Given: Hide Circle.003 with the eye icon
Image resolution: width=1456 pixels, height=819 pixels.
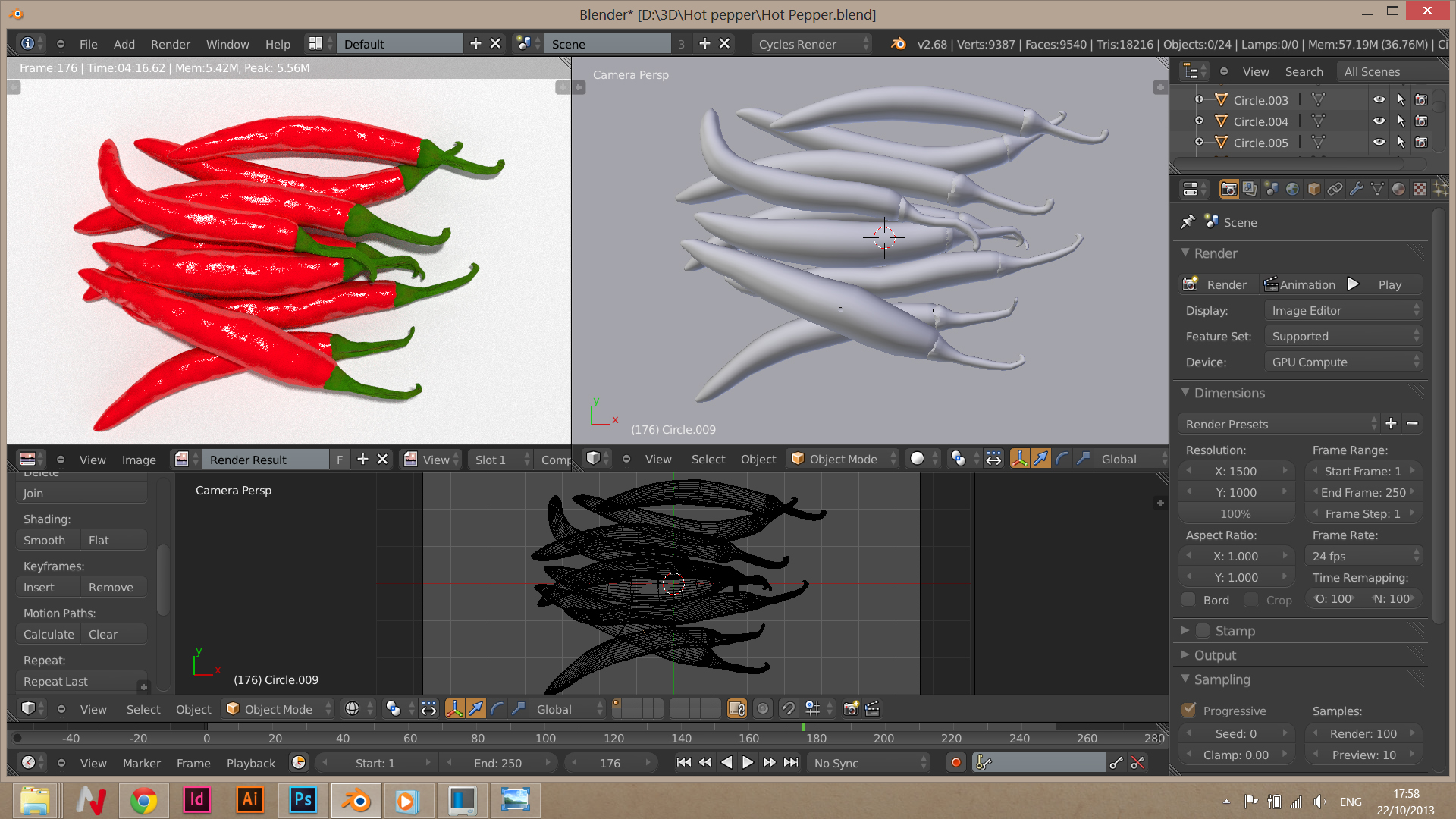Looking at the screenshot, I should [1379, 99].
